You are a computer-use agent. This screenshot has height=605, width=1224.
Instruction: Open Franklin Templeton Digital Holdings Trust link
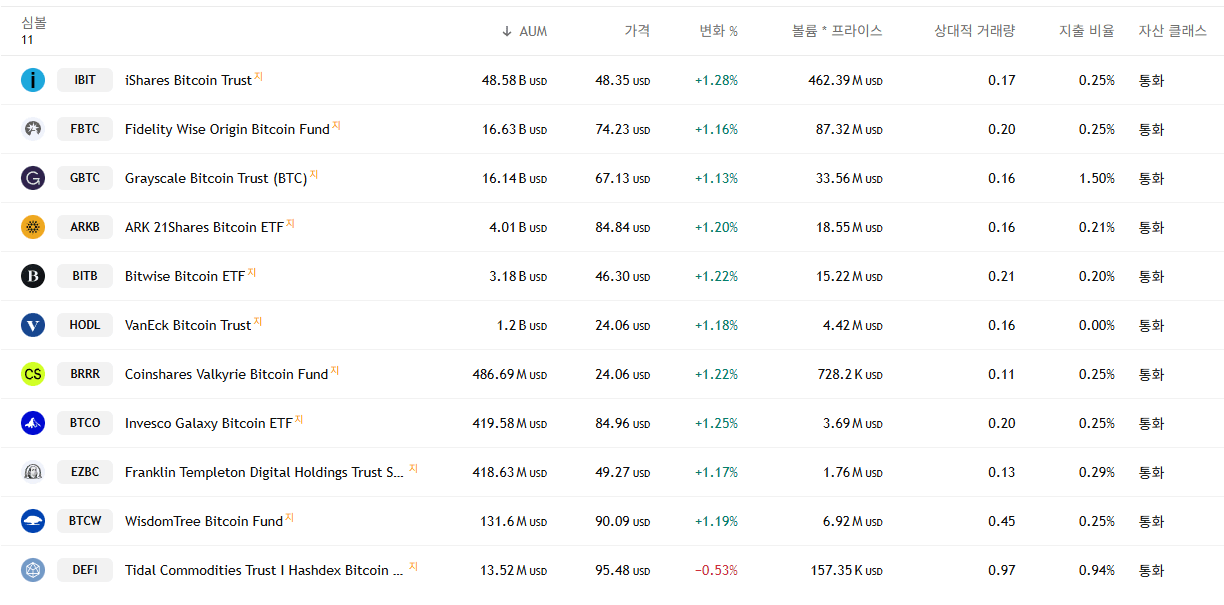click(x=265, y=472)
